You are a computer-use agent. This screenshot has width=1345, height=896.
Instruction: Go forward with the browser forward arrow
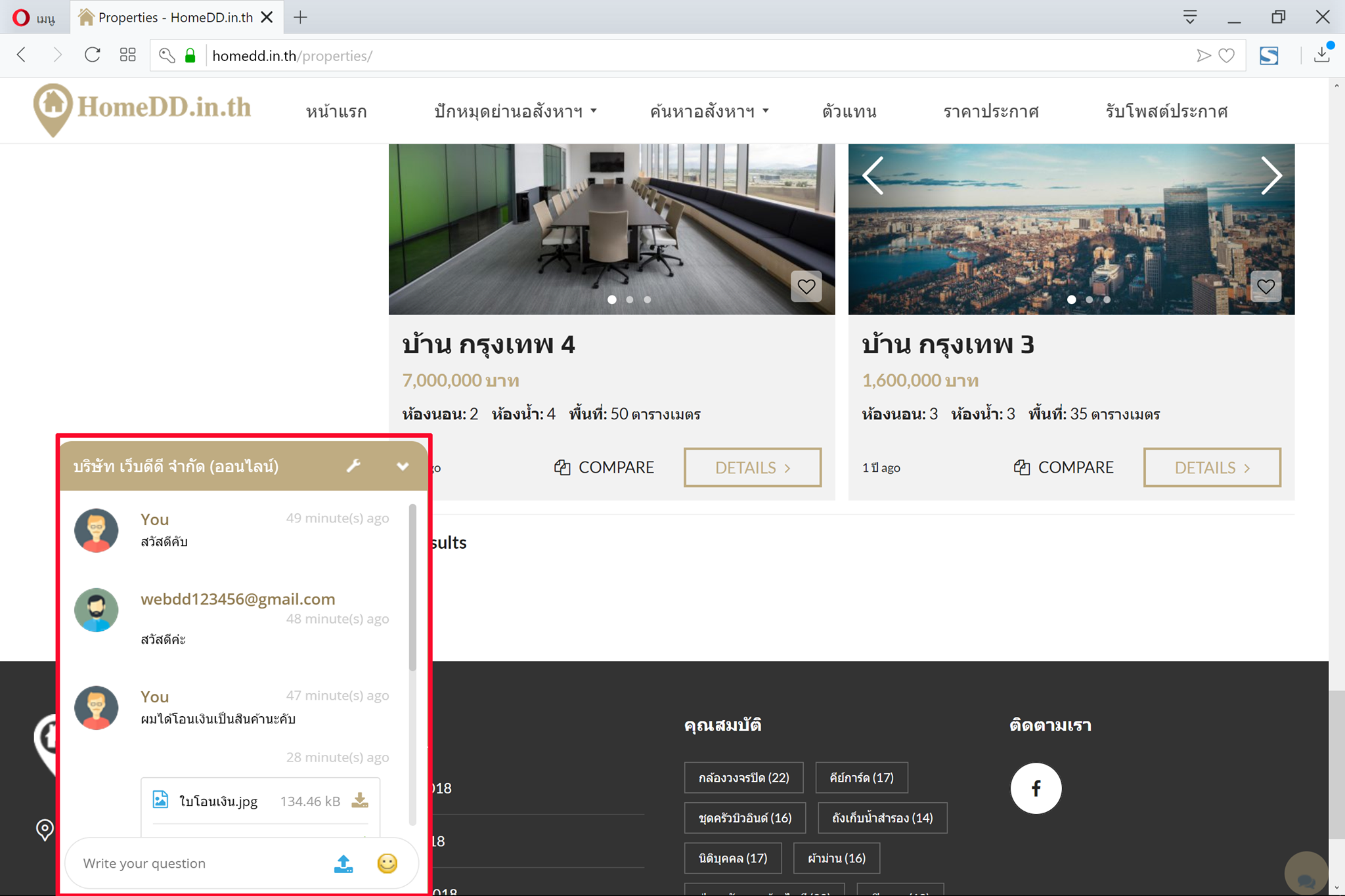(57, 55)
